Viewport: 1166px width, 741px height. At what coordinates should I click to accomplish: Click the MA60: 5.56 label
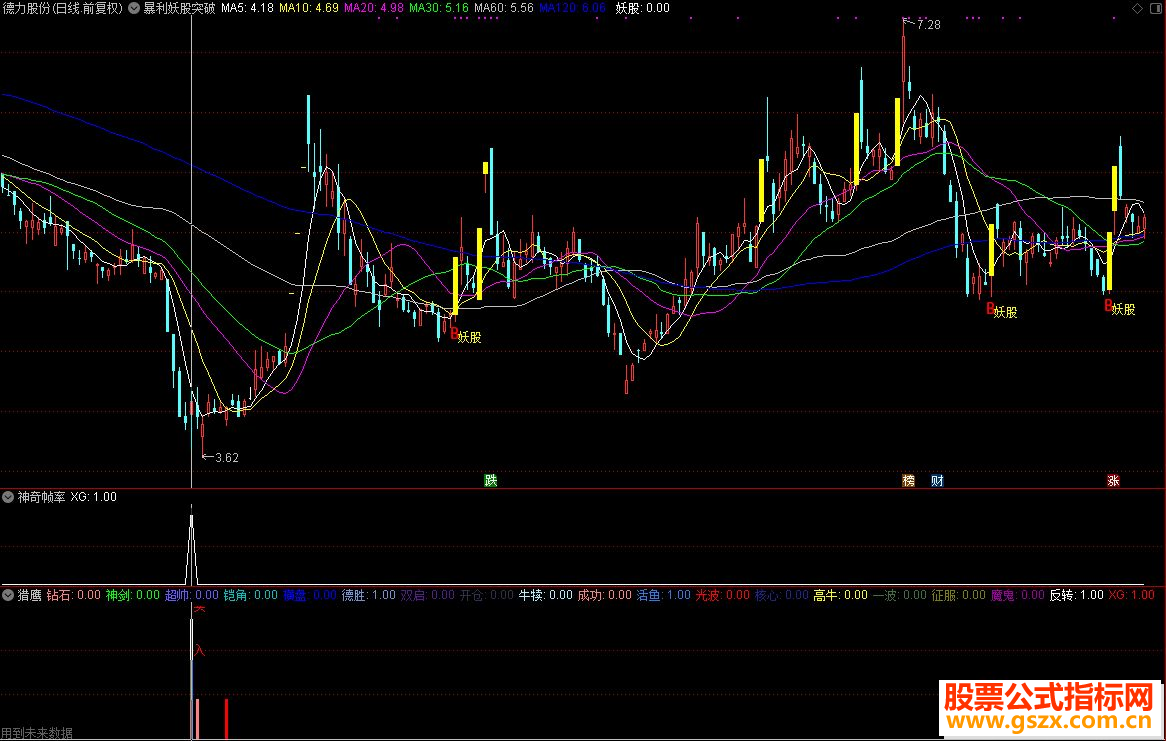point(503,8)
